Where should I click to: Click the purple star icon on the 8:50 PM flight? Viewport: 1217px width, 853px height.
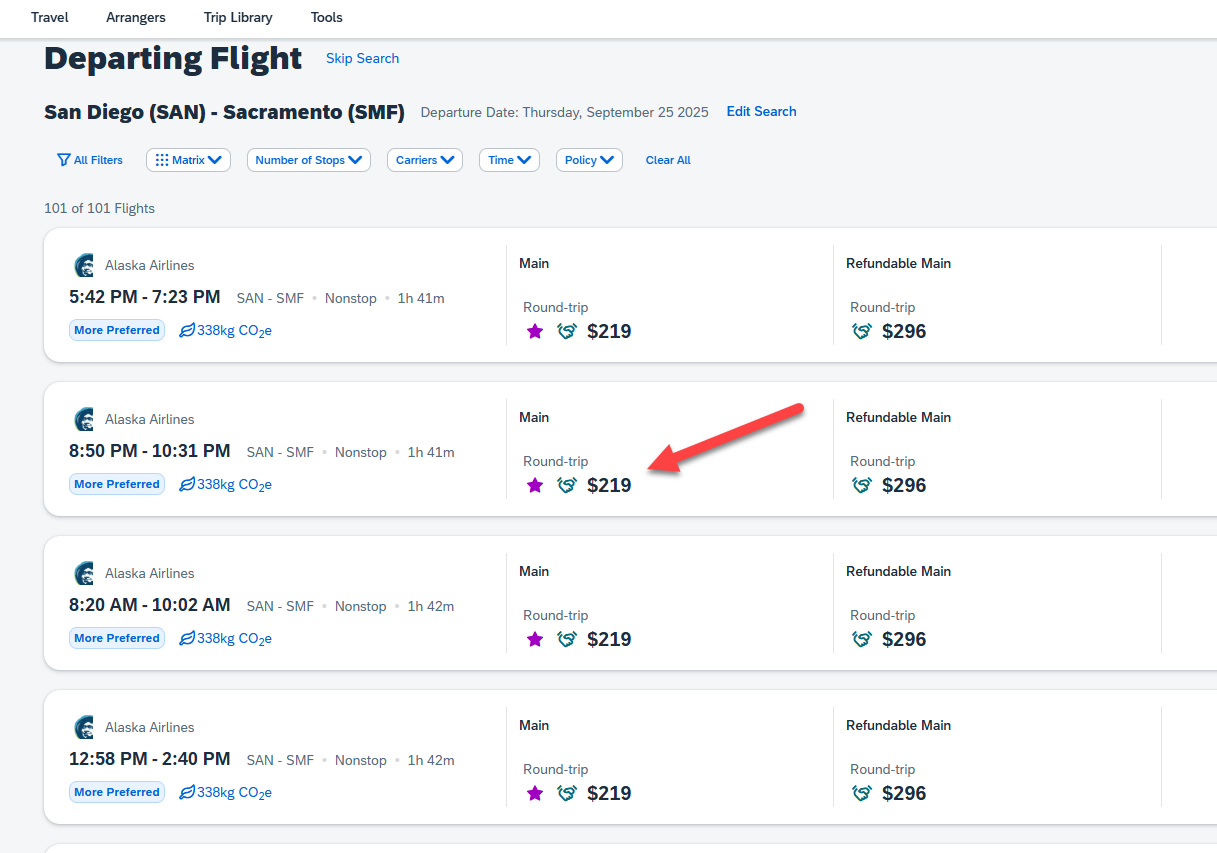click(x=535, y=485)
